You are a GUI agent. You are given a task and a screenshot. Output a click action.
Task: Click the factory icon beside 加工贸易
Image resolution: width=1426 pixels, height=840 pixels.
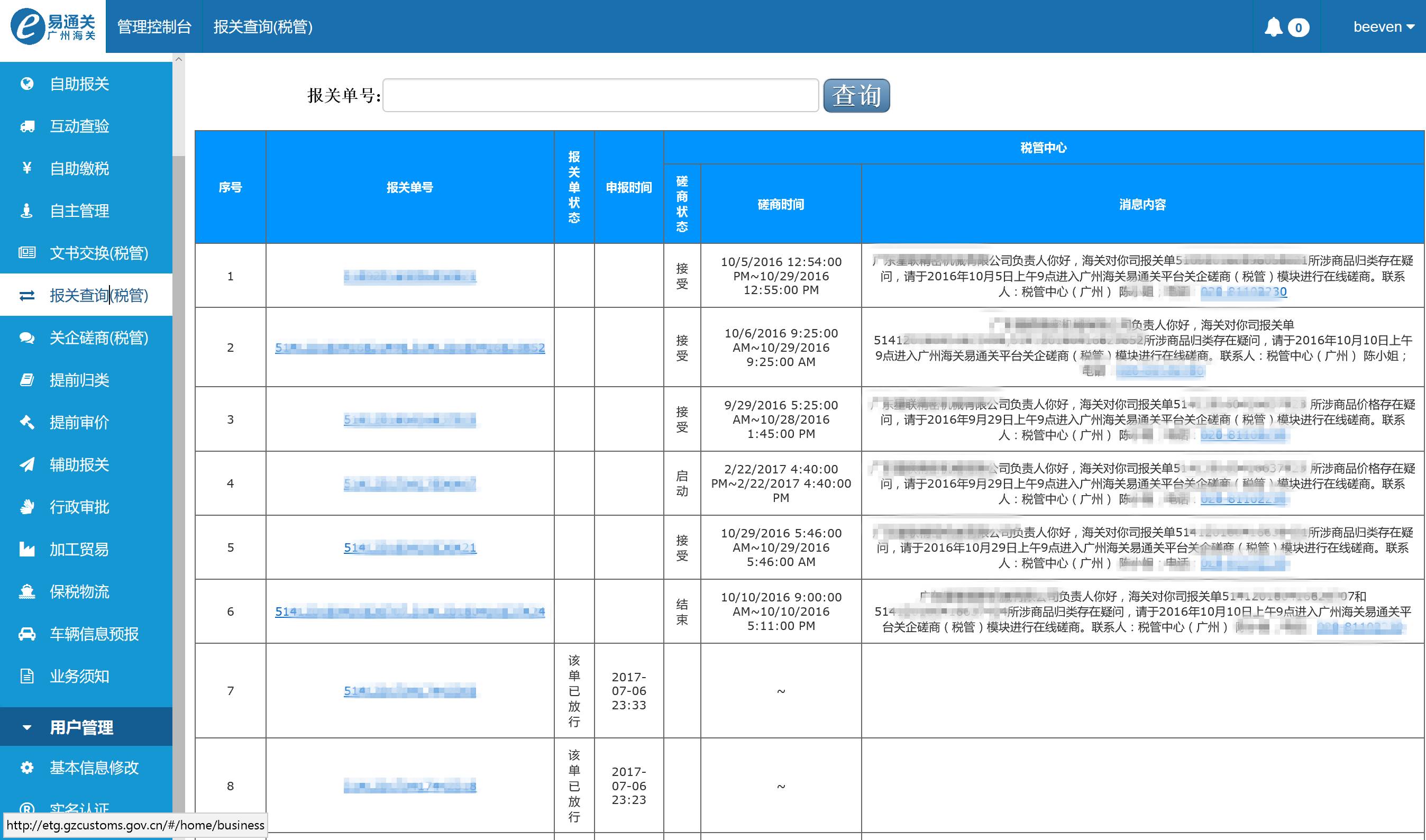pos(26,549)
